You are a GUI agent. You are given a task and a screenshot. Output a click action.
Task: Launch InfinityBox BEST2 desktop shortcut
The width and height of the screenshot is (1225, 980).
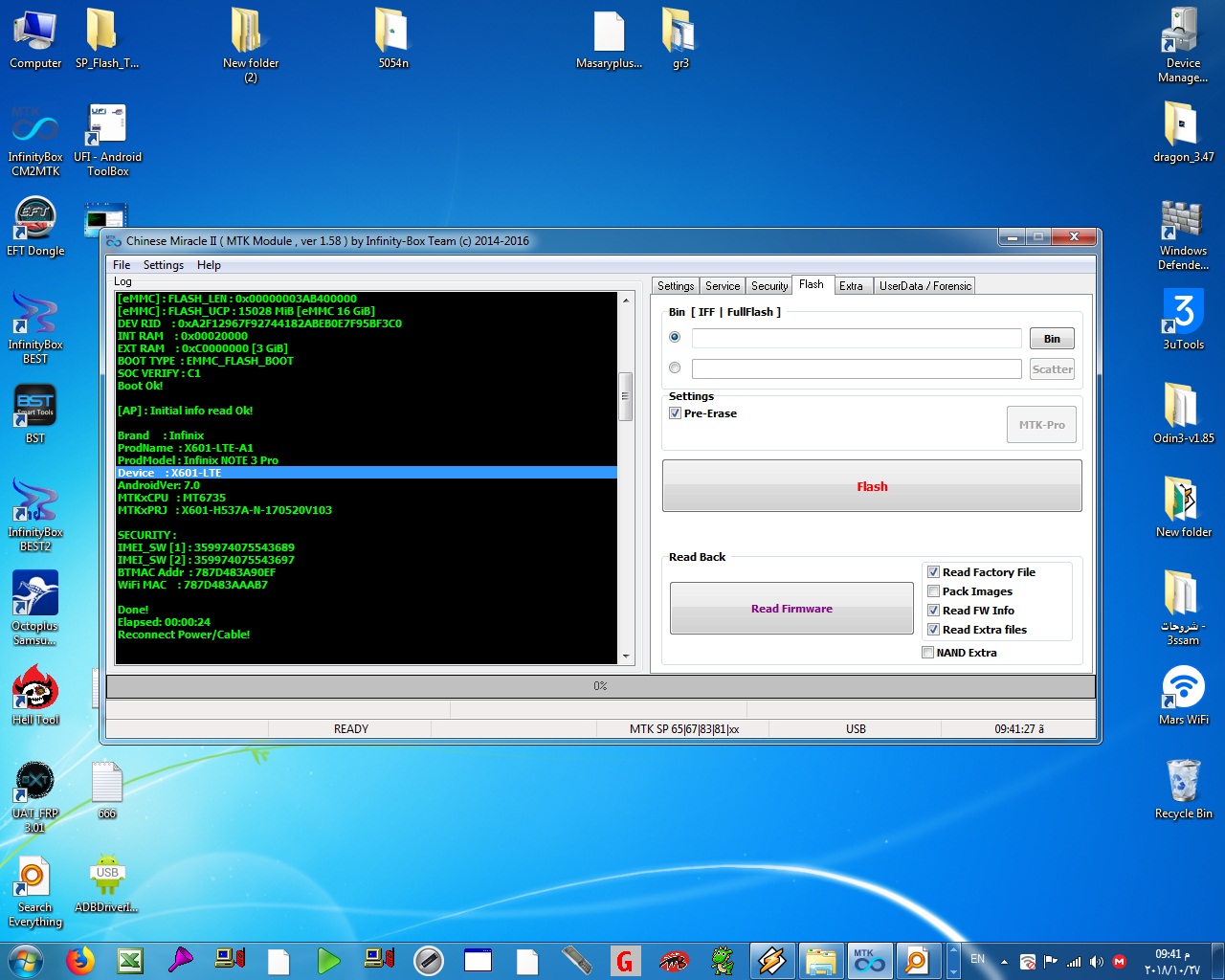click(x=35, y=515)
